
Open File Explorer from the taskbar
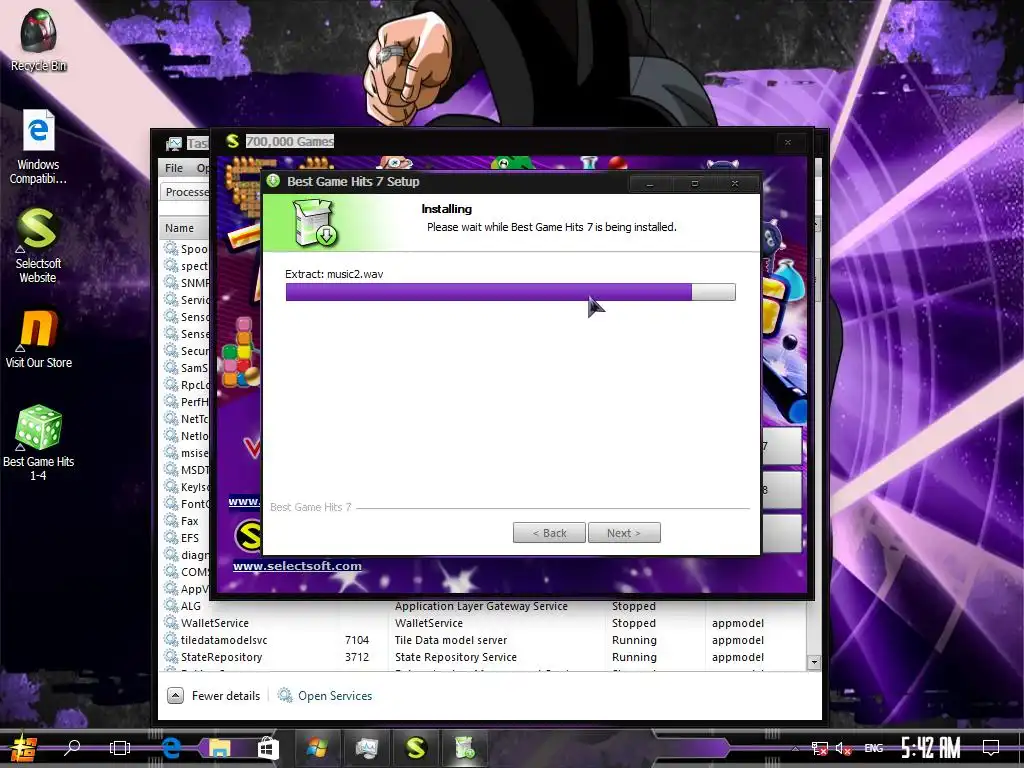[219, 748]
